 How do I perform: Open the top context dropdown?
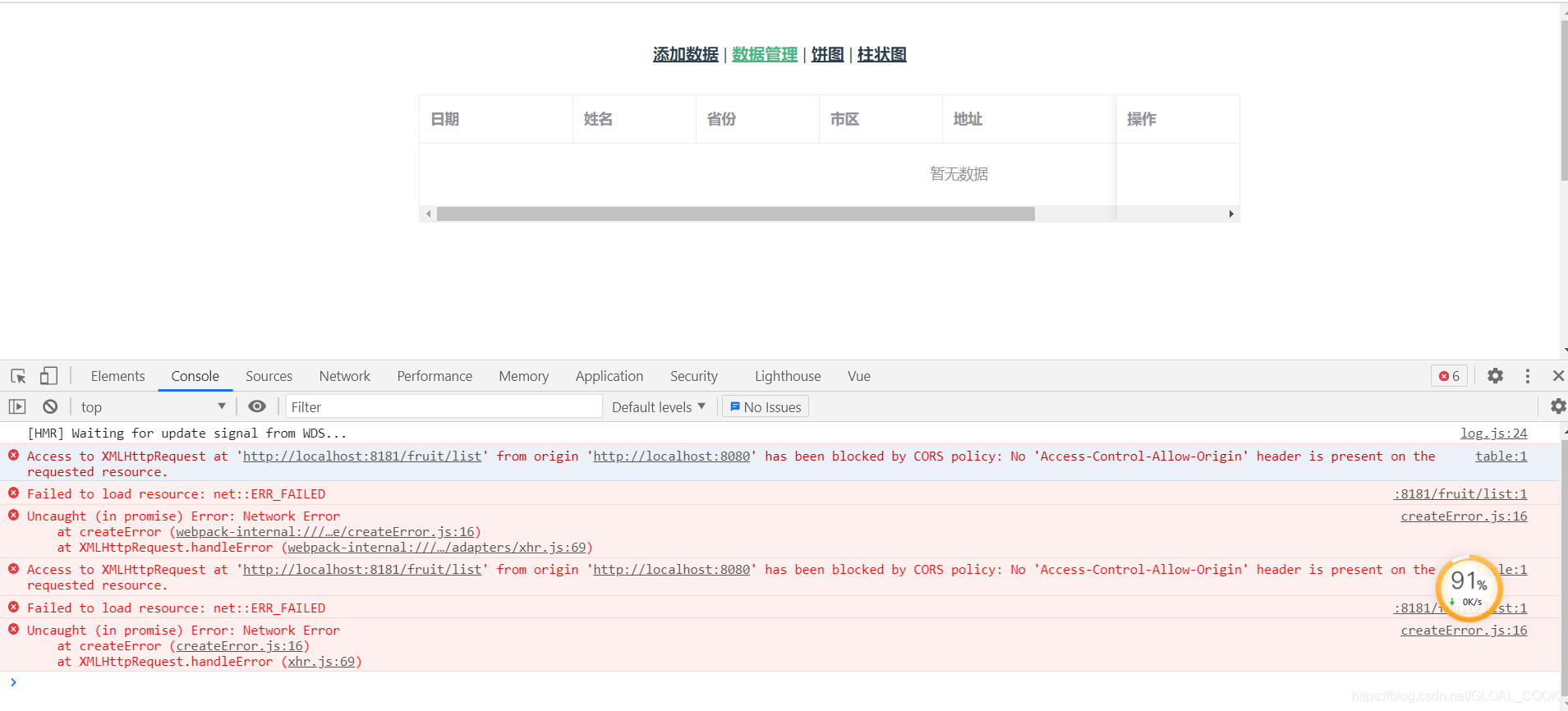point(153,406)
